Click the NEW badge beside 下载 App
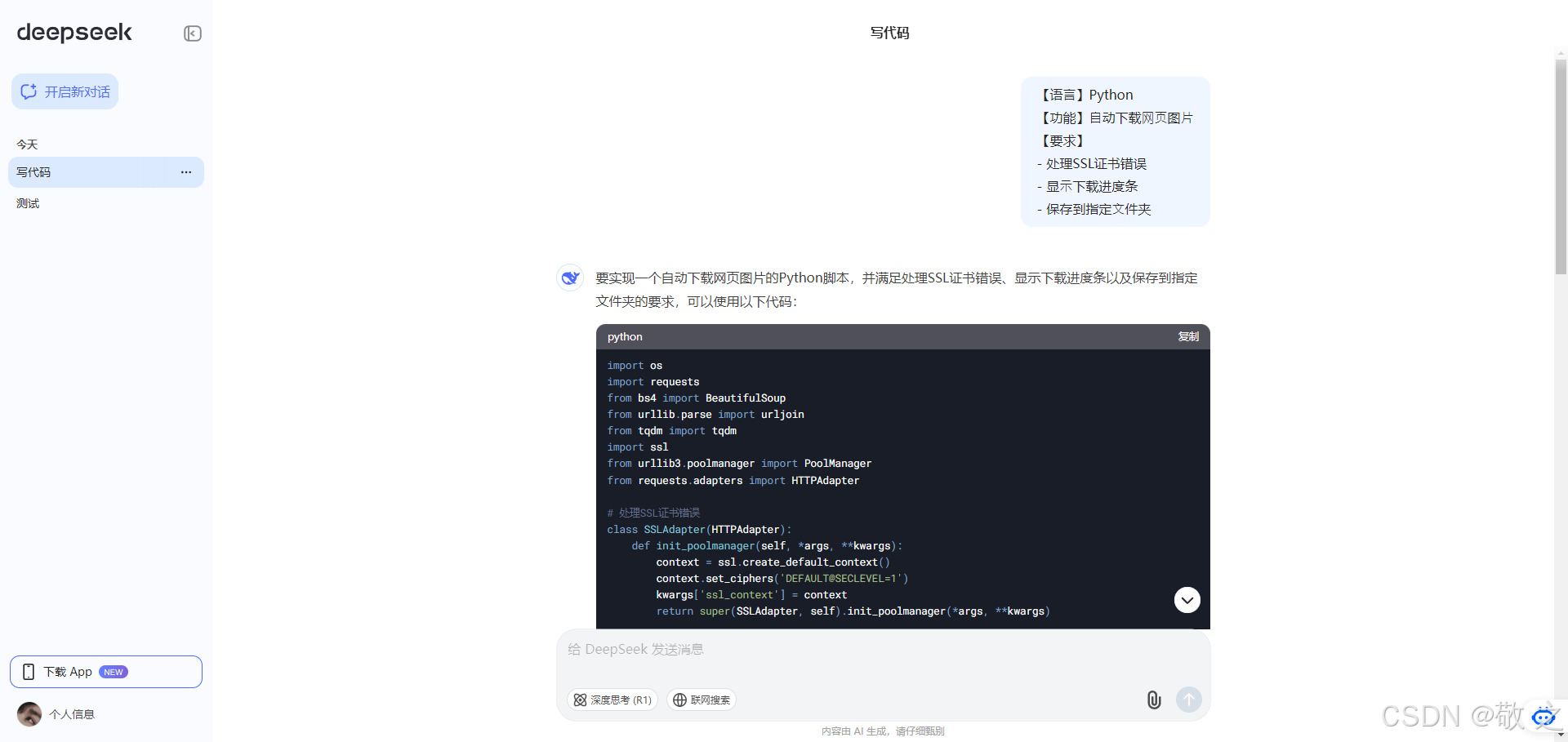This screenshot has height=742, width=1568. 114,672
